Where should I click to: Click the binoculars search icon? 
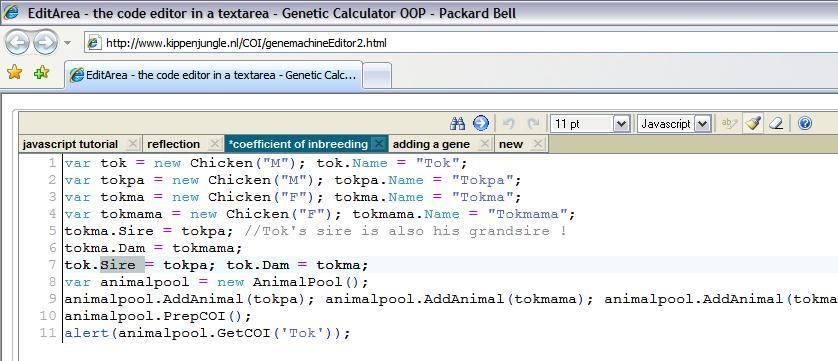click(457, 124)
